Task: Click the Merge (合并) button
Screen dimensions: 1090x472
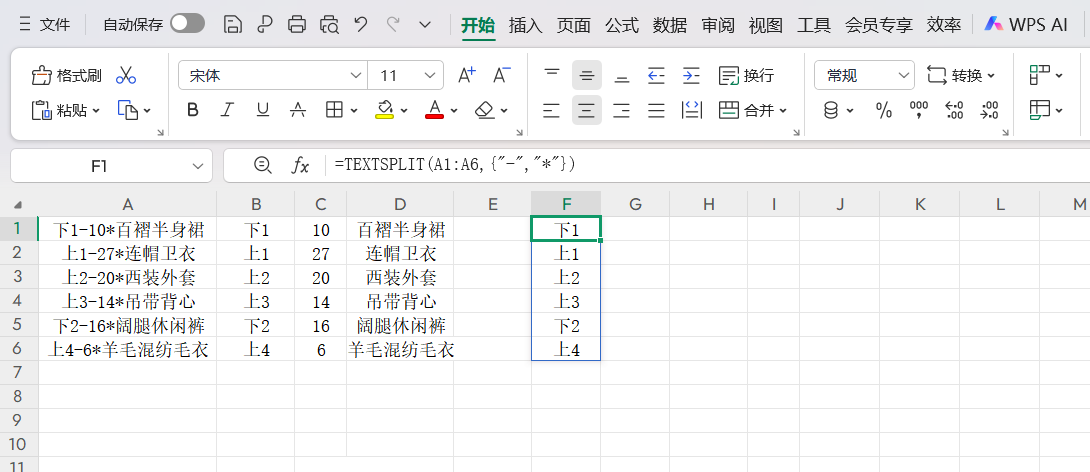Action: pyautogui.click(x=752, y=110)
